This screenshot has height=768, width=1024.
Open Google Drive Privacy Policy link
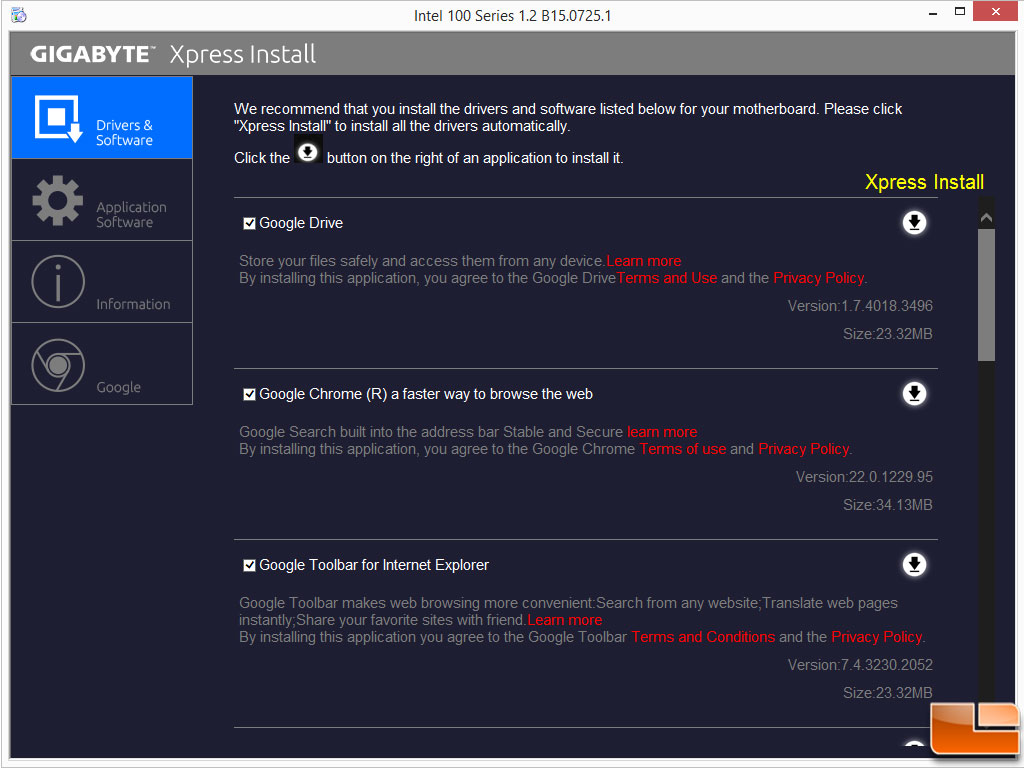coord(819,278)
